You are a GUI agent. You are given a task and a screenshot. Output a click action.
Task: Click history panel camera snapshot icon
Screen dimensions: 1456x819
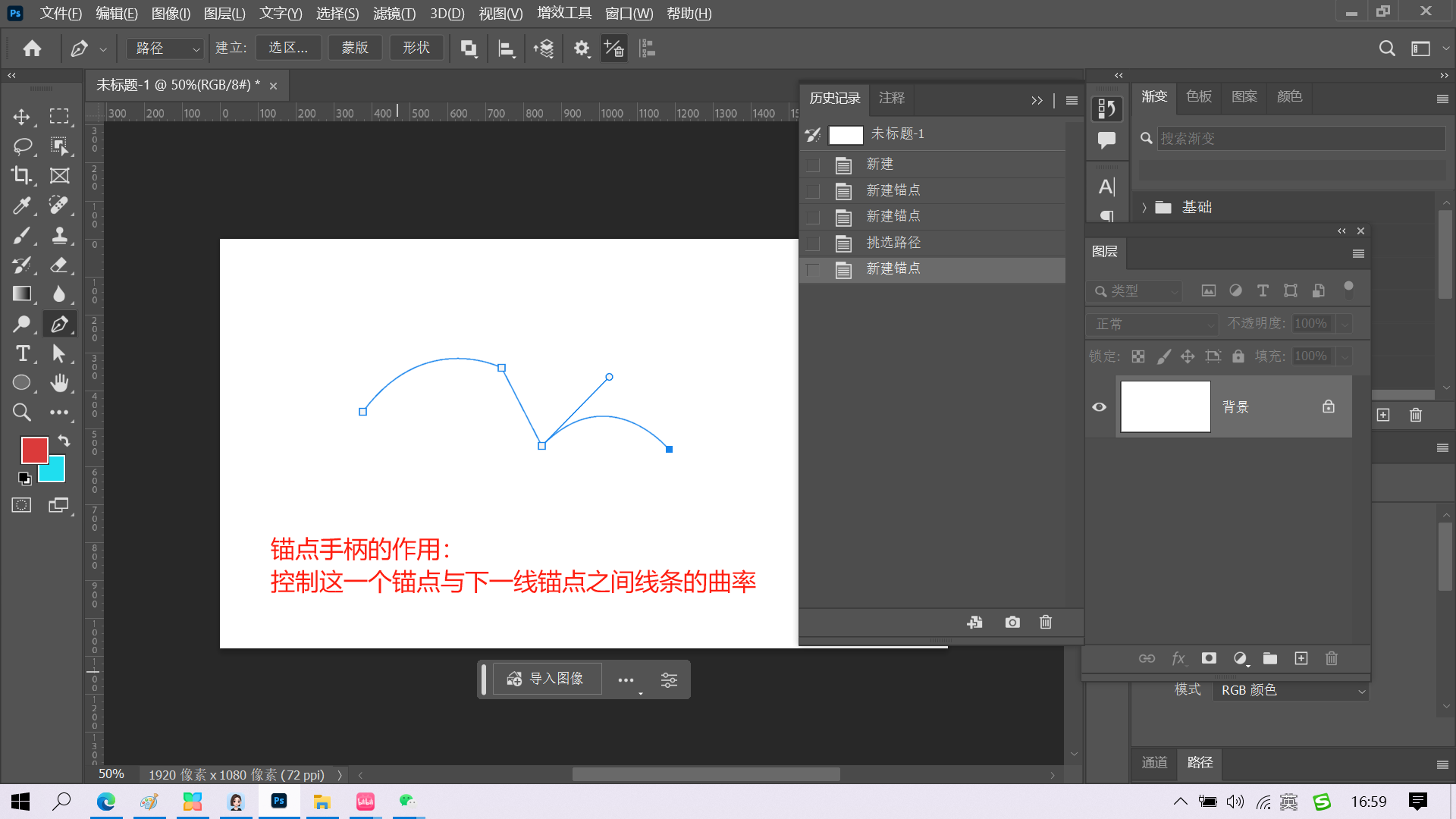click(1012, 623)
